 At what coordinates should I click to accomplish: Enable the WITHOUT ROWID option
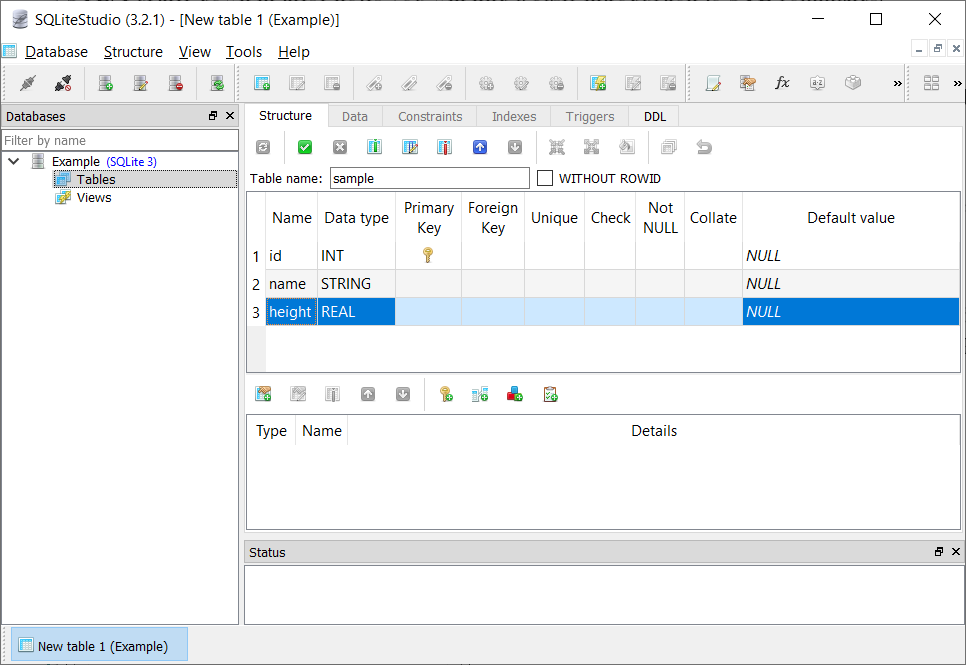pos(545,178)
